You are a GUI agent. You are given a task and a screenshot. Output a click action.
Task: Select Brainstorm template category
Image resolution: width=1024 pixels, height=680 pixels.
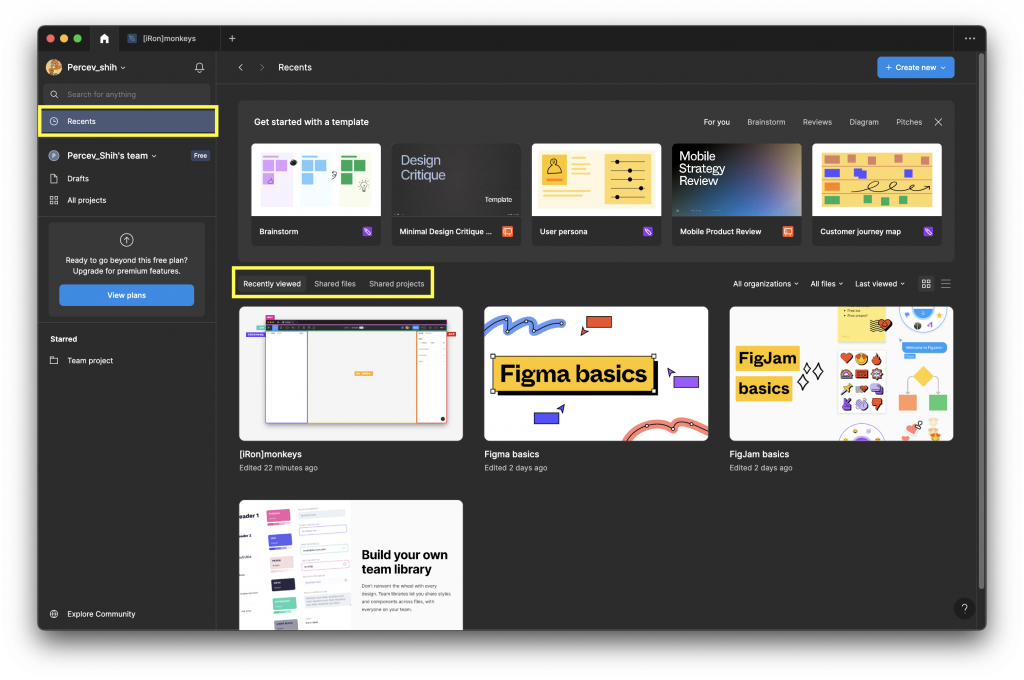point(766,122)
